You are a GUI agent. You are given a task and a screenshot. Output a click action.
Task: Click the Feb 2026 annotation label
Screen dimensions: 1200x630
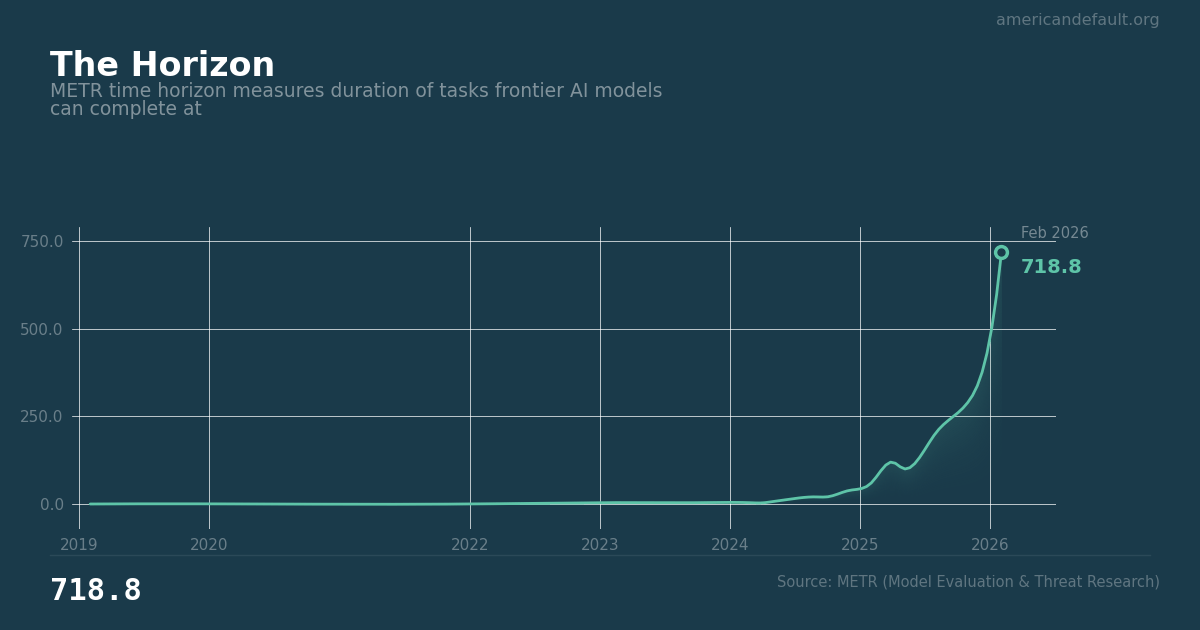[1054, 233]
